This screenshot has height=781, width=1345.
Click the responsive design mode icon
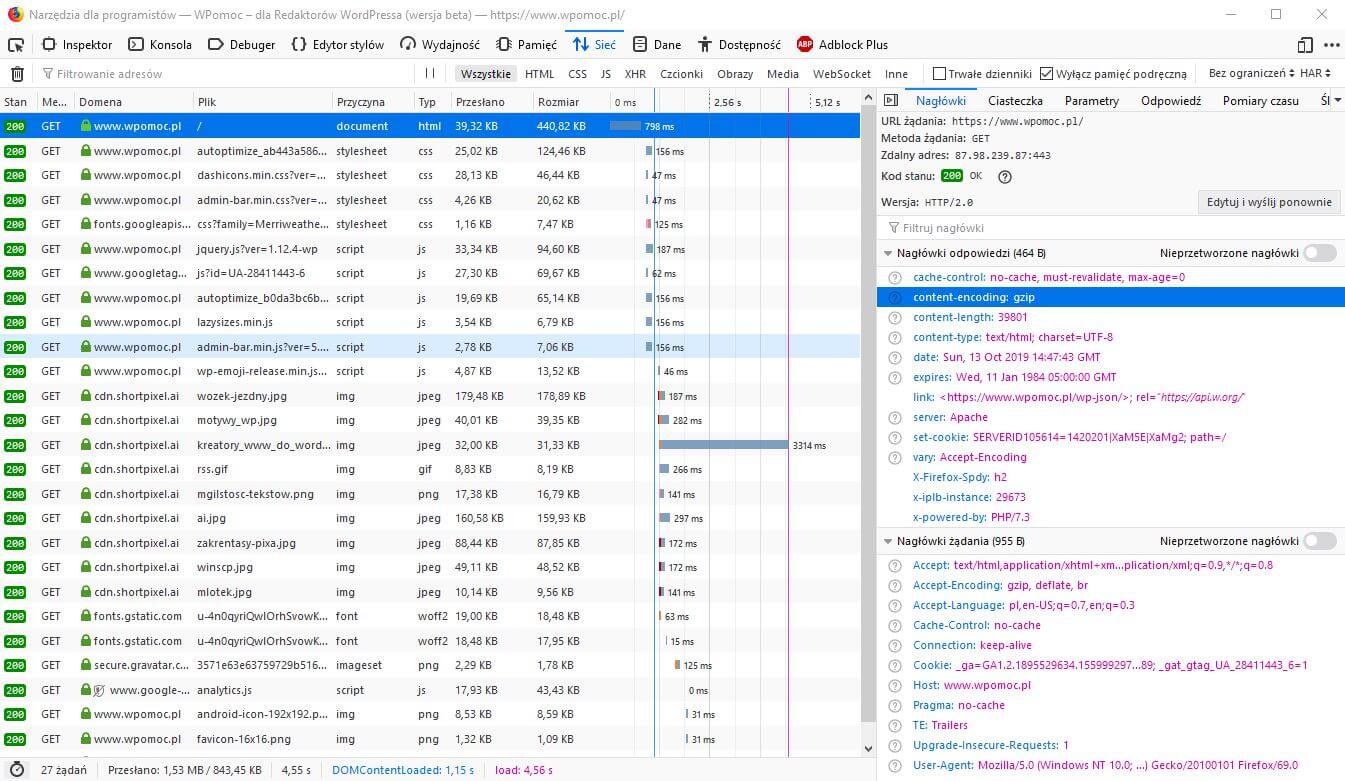coord(1305,45)
